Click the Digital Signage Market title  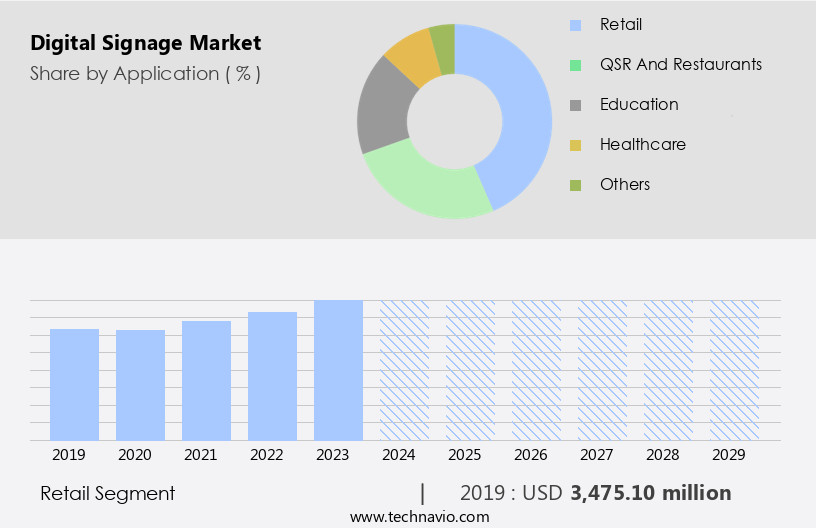pyautogui.click(x=146, y=43)
